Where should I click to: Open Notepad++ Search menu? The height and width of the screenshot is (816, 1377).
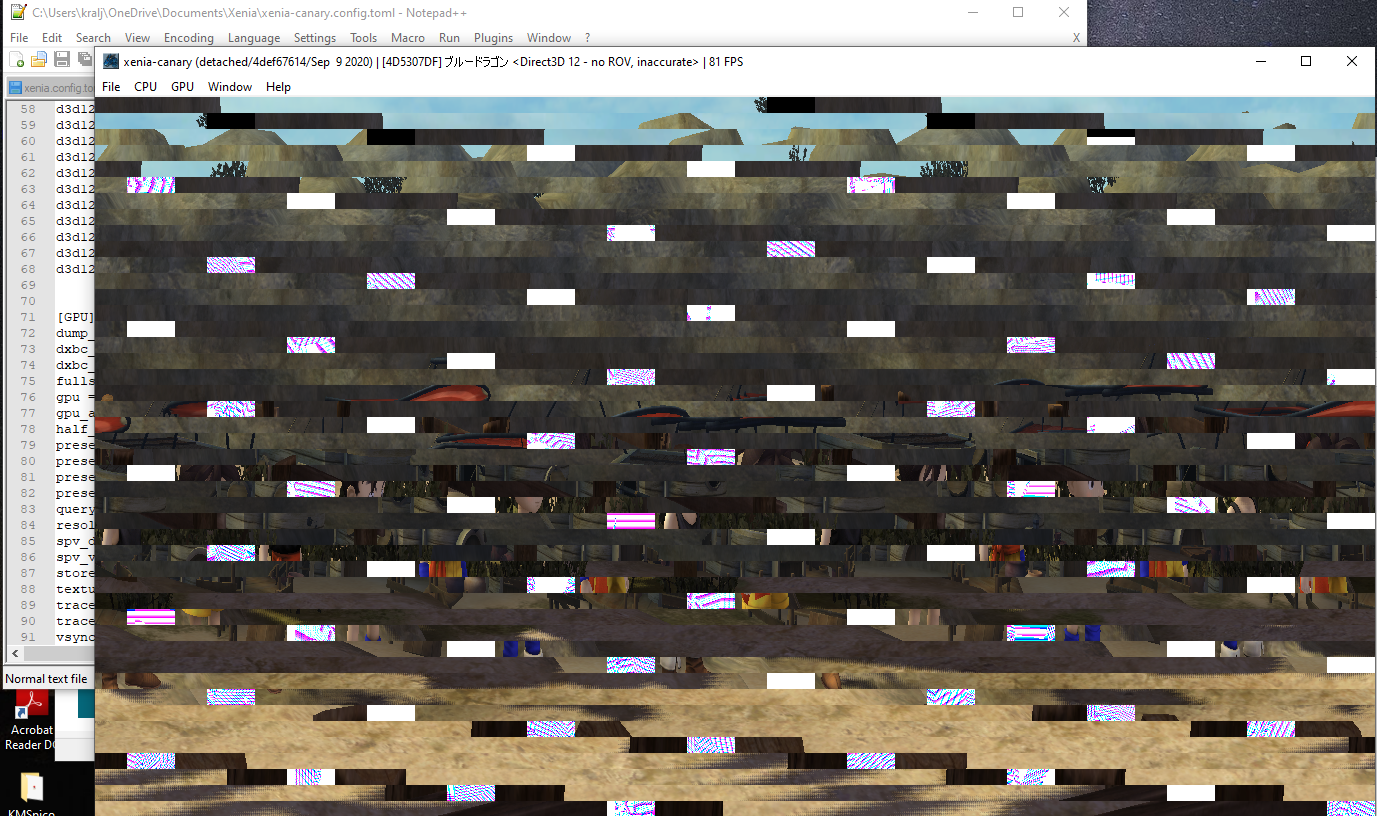tap(93, 38)
